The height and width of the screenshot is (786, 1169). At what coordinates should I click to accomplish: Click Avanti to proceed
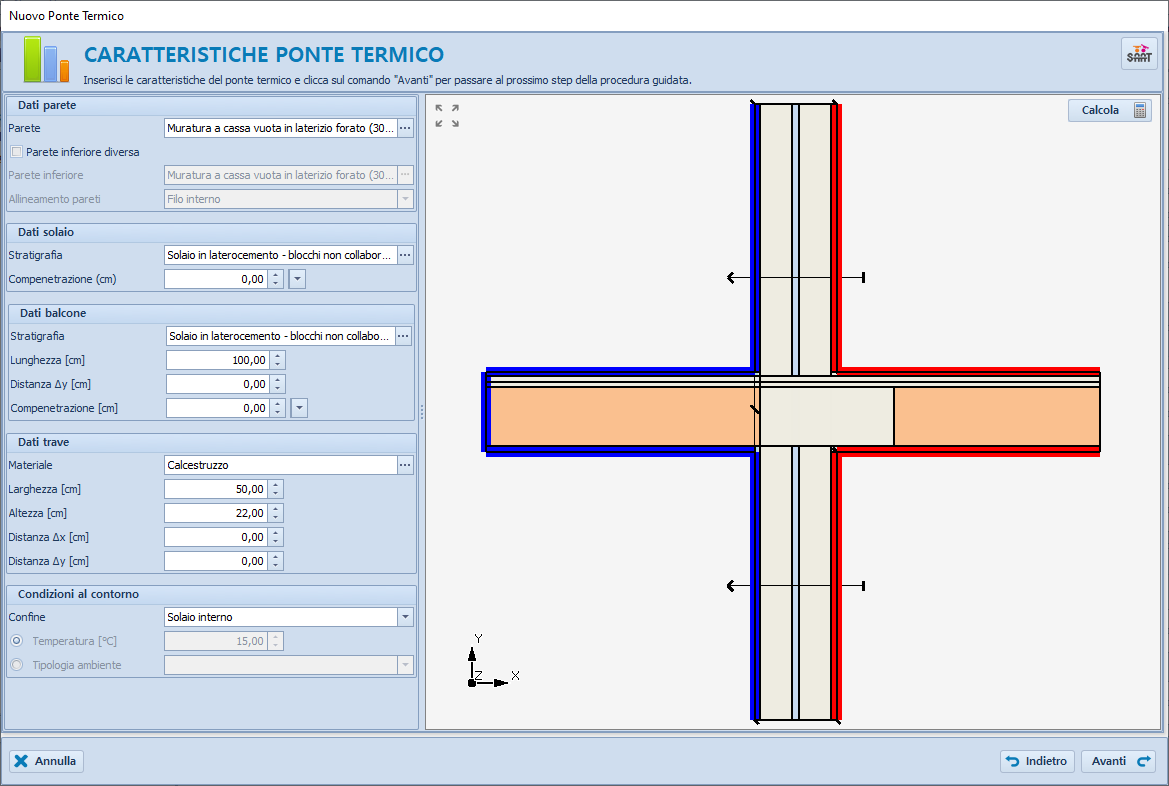pyautogui.click(x=1118, y=761)
